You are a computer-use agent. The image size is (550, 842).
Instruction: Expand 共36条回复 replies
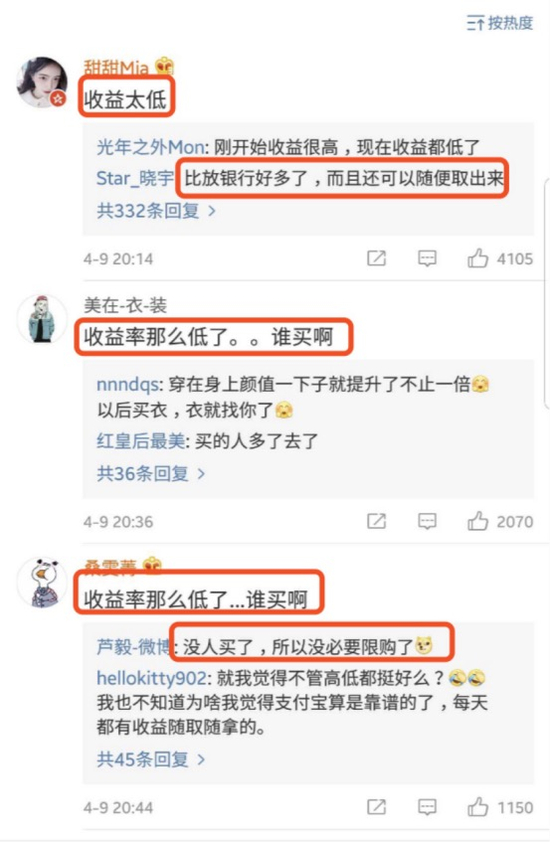(151, 474)
